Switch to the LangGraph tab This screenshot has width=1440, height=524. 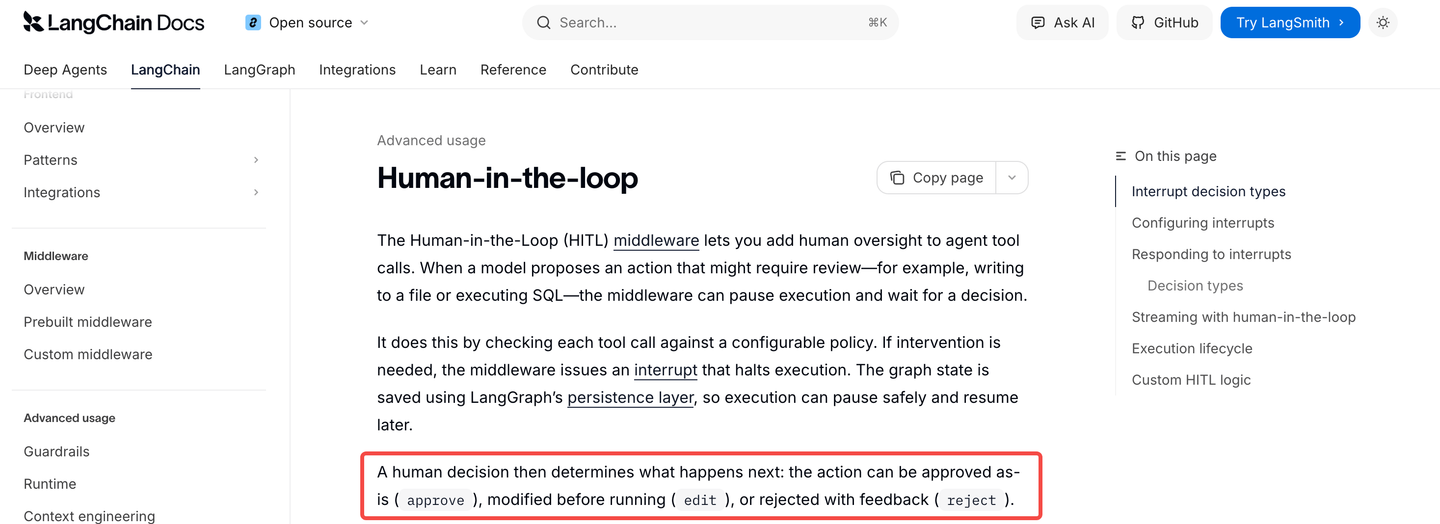coord(259,70)
